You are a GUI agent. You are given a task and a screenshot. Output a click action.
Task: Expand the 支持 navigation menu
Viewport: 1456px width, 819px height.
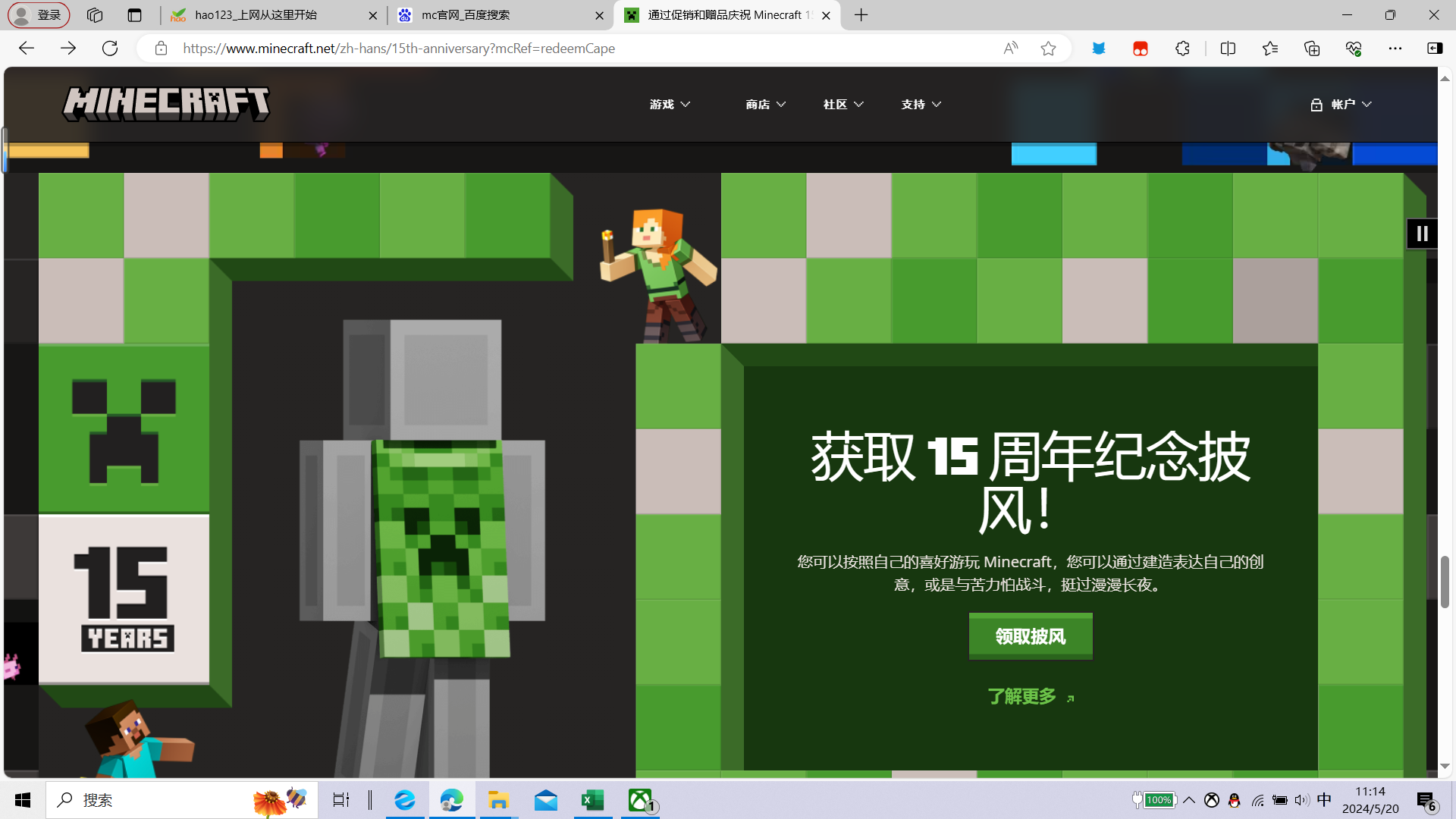pos(921,104)
